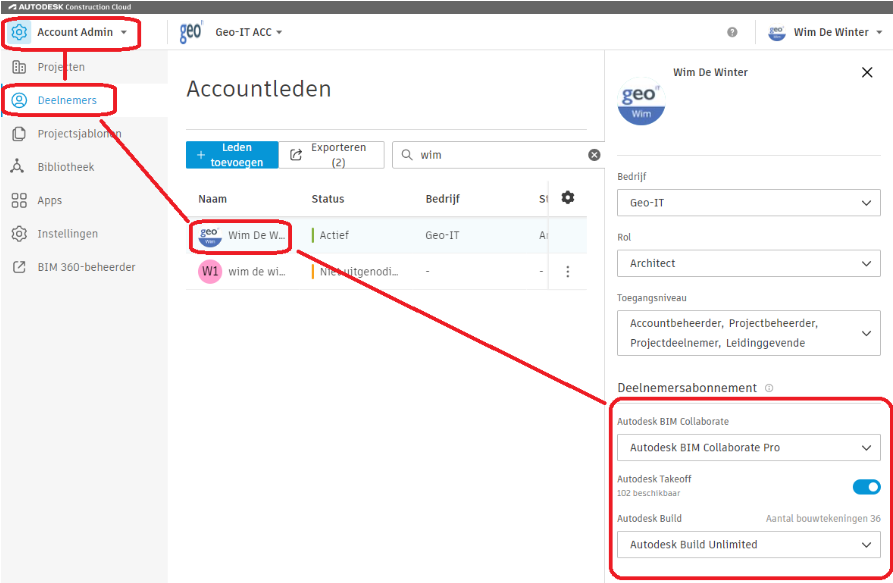893x583 pixels.
Task: Open table column settings gear
Action: click(568, 198)
